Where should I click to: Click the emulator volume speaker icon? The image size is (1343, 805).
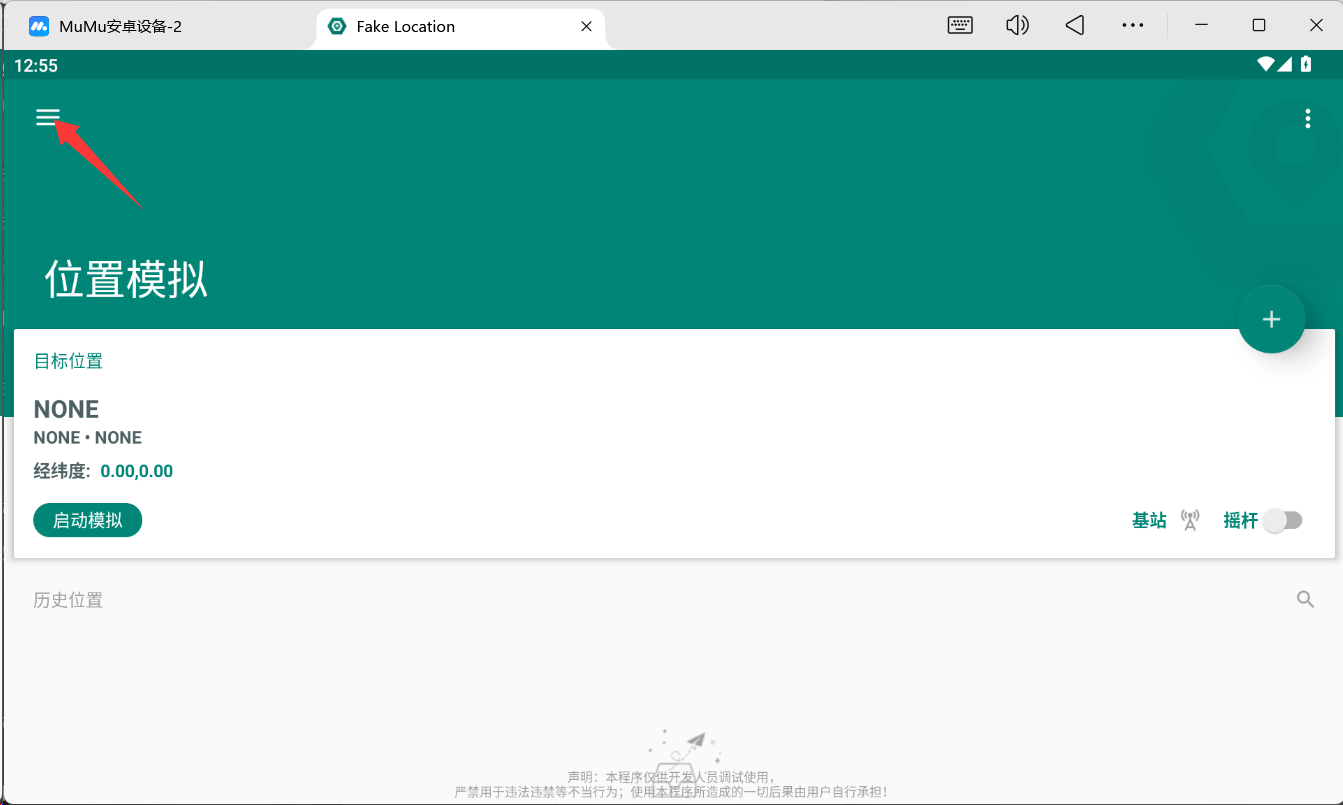click(1017, 26)
